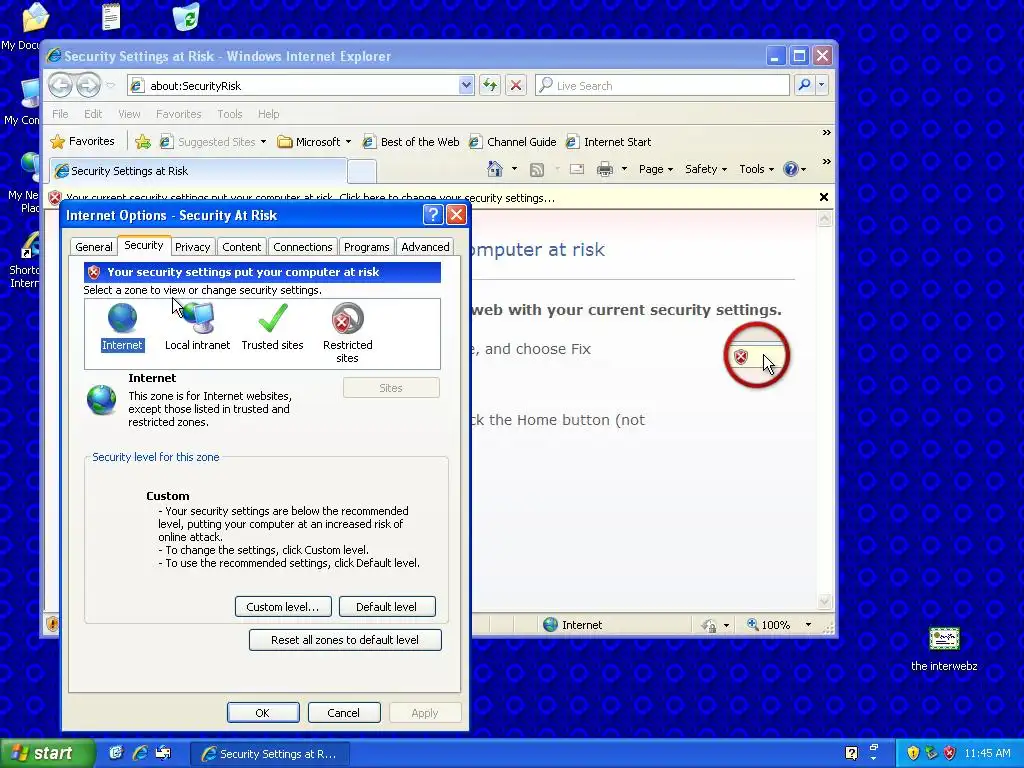
Task: Expand the Microsoft favorites folder
Action: click(x=314, y=142)
